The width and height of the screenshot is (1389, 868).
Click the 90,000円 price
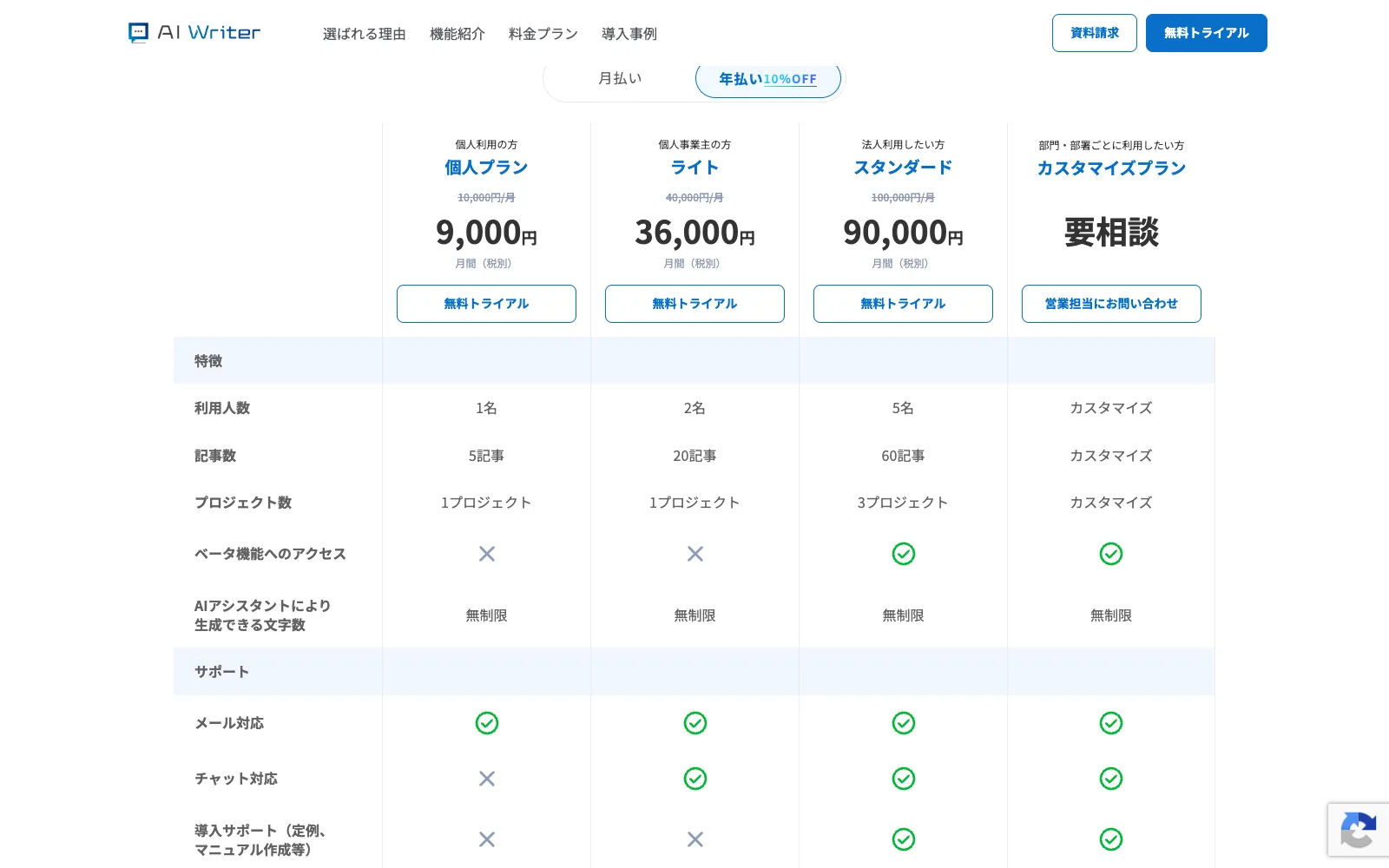(x=904, y=233)
